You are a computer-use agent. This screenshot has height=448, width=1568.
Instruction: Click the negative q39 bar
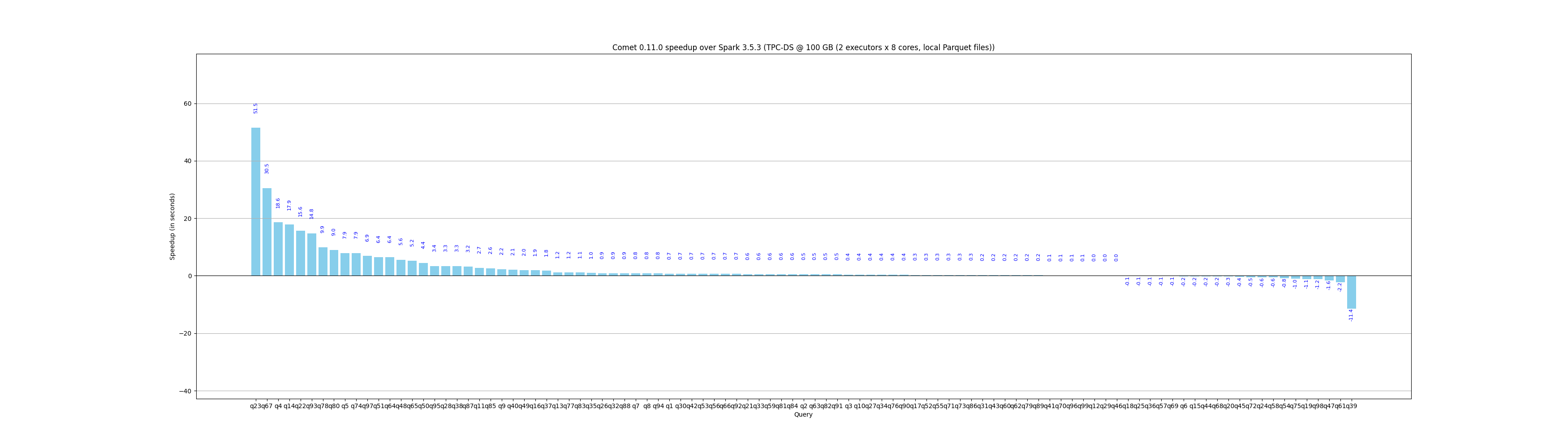click(1351, 292)
